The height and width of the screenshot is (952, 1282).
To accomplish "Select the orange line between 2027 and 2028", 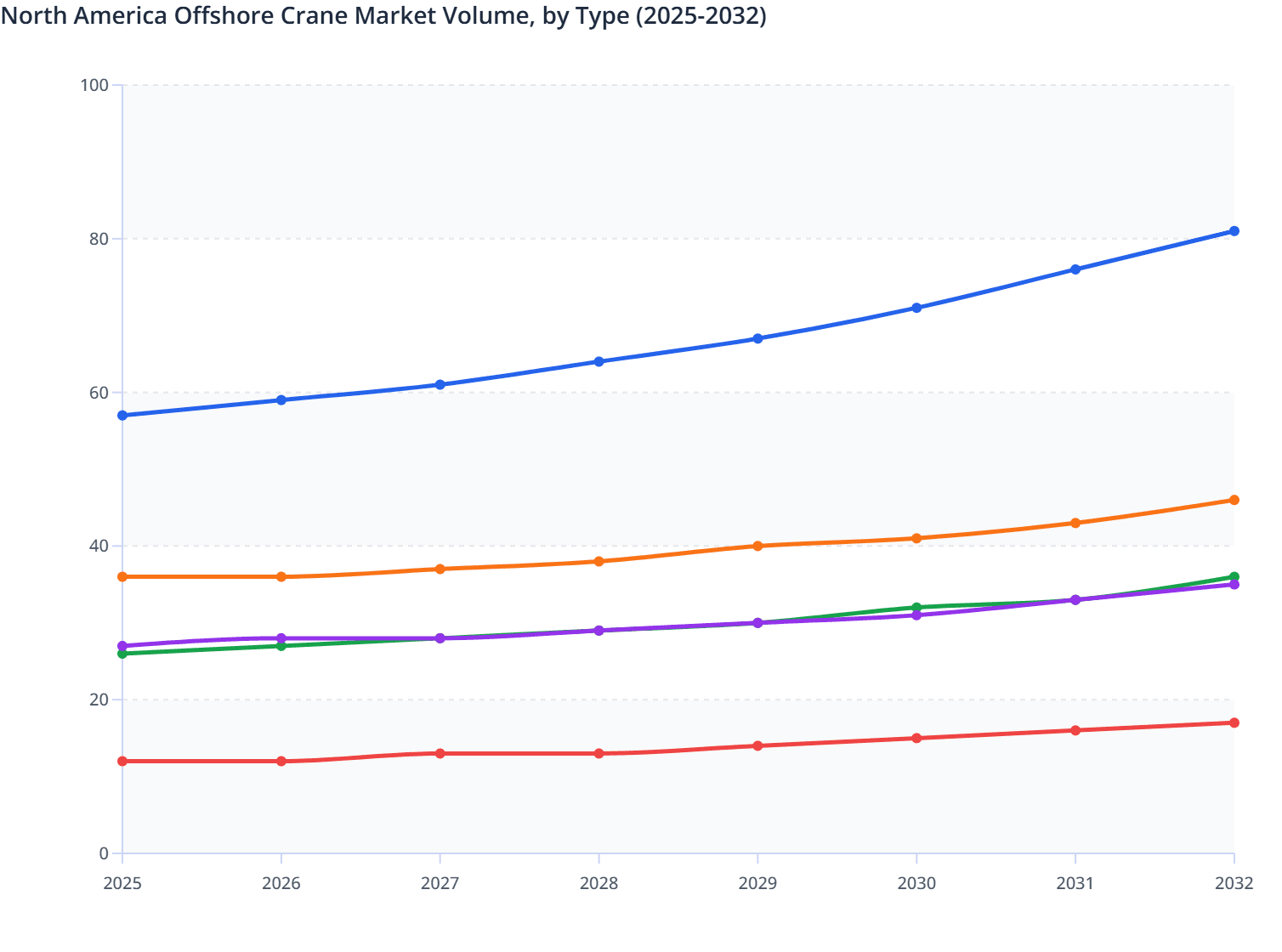I will (x=519, y=564).
